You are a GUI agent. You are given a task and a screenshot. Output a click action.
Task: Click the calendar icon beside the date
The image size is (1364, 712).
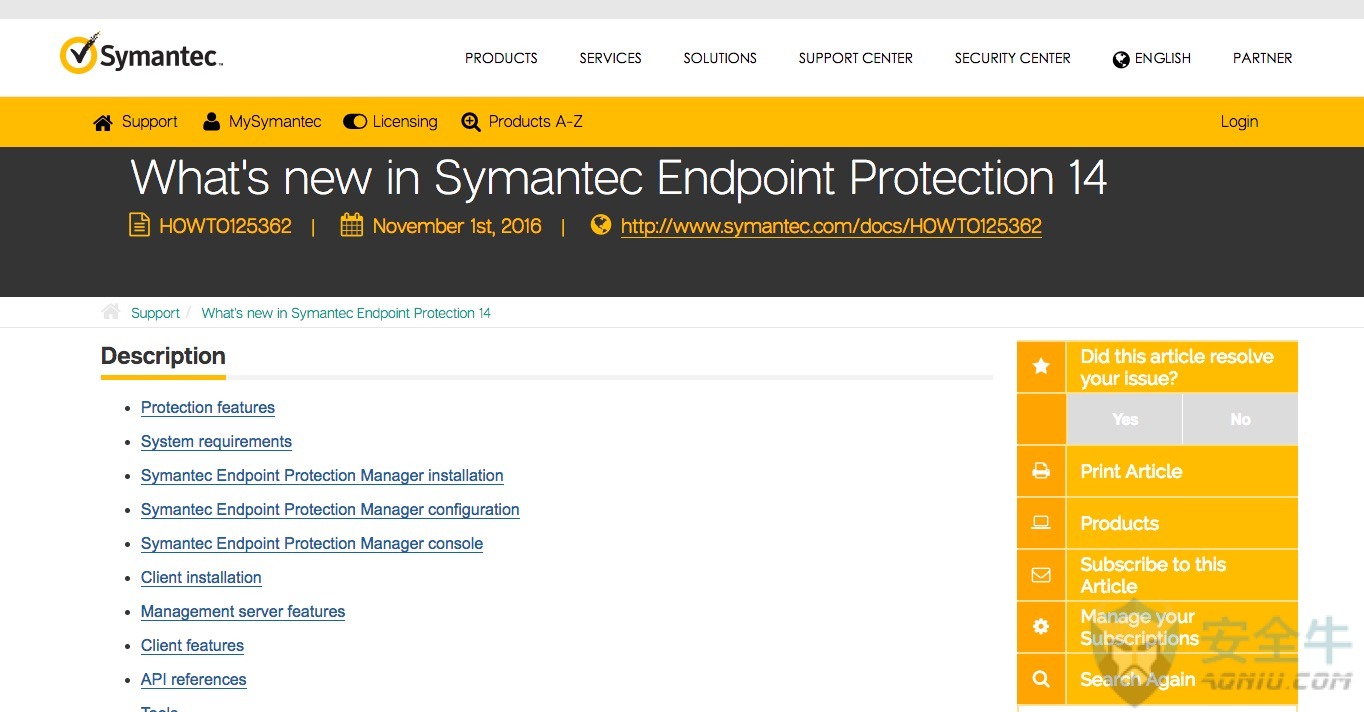tap(351, 225)
